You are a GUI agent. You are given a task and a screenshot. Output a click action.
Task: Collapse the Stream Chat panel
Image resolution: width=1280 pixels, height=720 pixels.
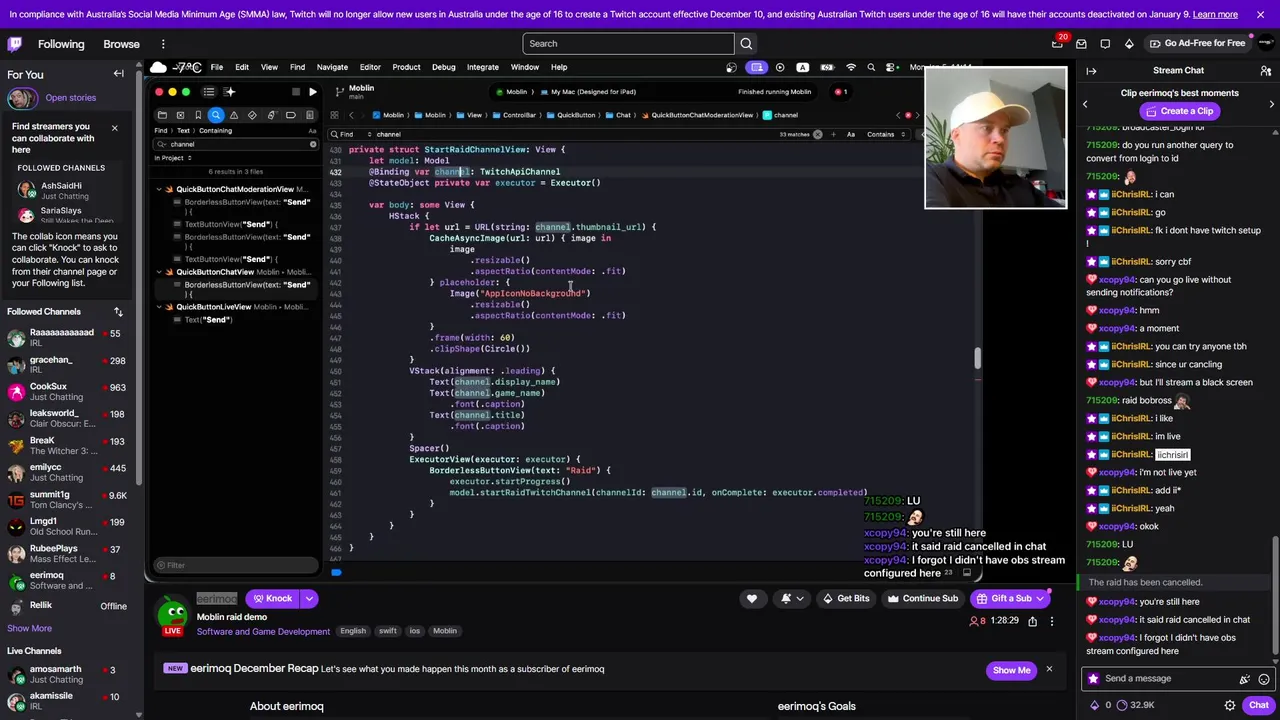pos(1091,71)
